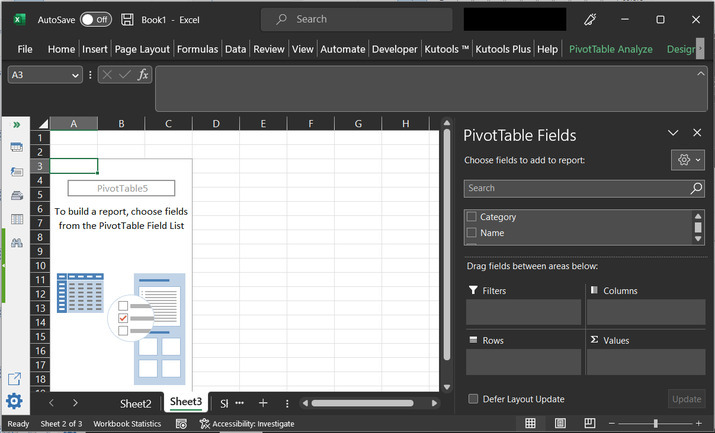
Task: Check the Category field checkbox
Action: click(x=472, y=217)
